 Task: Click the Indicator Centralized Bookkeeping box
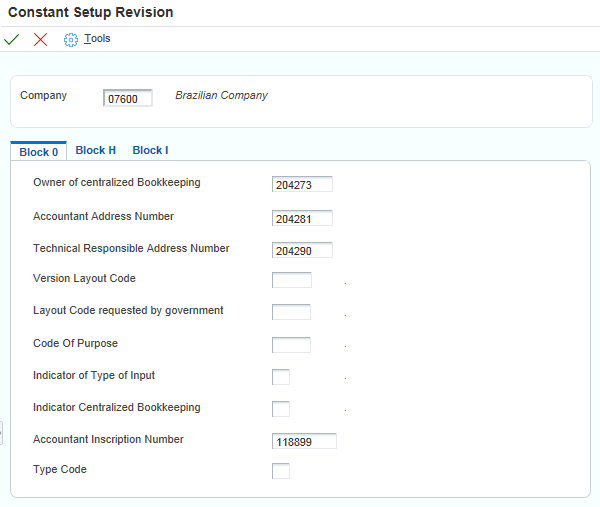pos(281,409)
